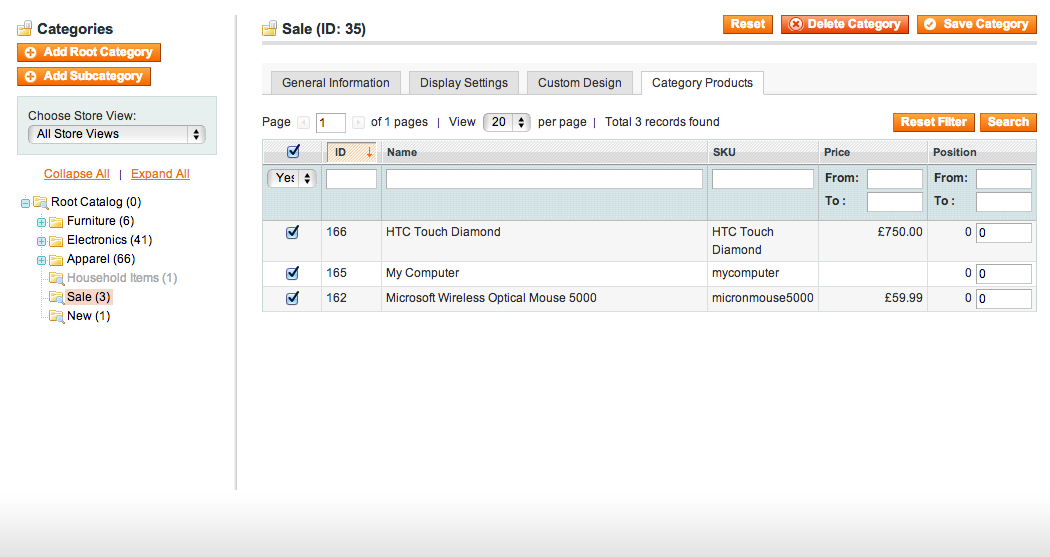This screenshot has height=557, width=1050.
Task: Select New (1) category
Action: point(88,316)
